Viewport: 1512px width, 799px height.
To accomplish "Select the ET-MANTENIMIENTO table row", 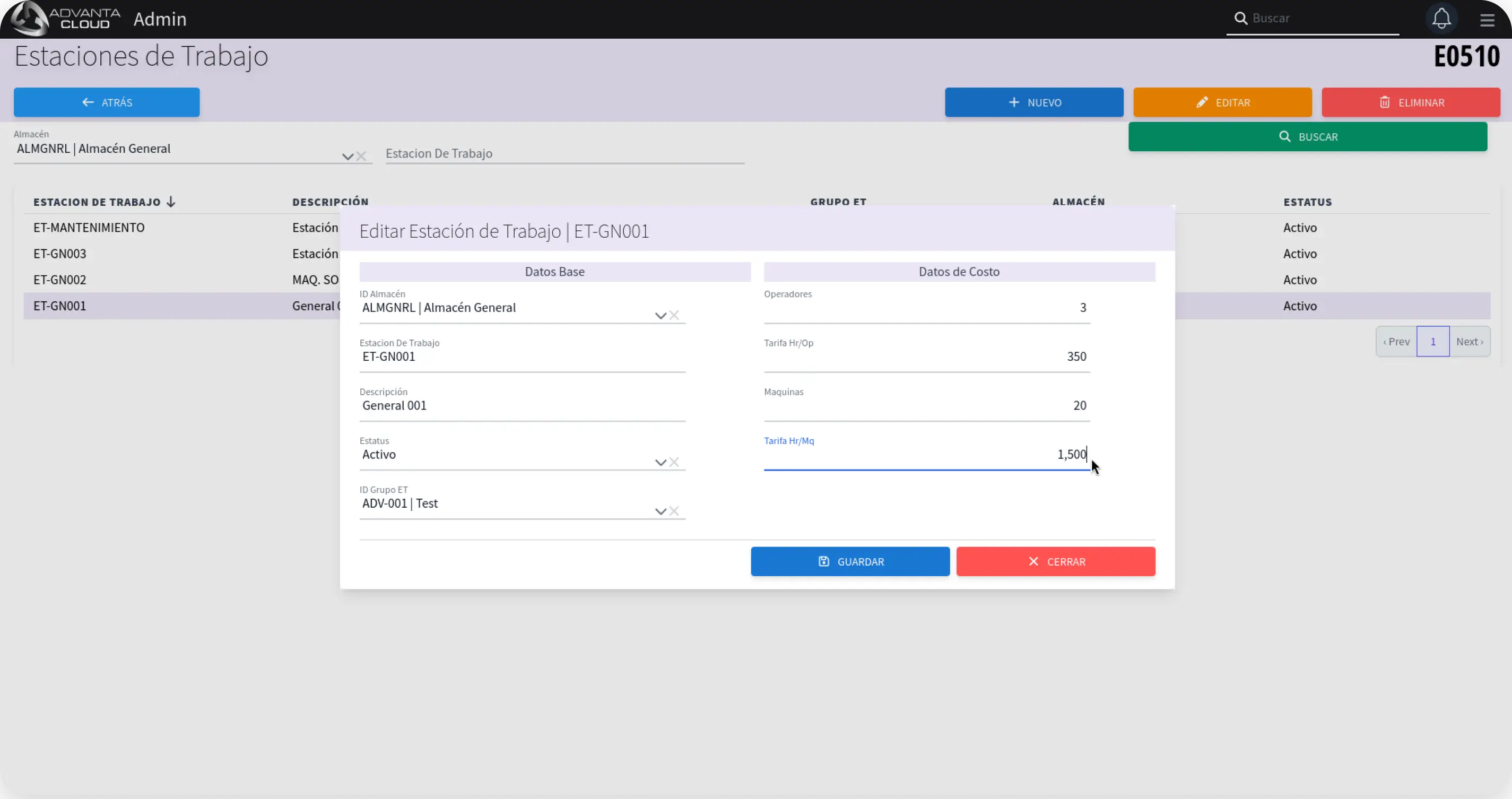I will (x=89, y=228).
